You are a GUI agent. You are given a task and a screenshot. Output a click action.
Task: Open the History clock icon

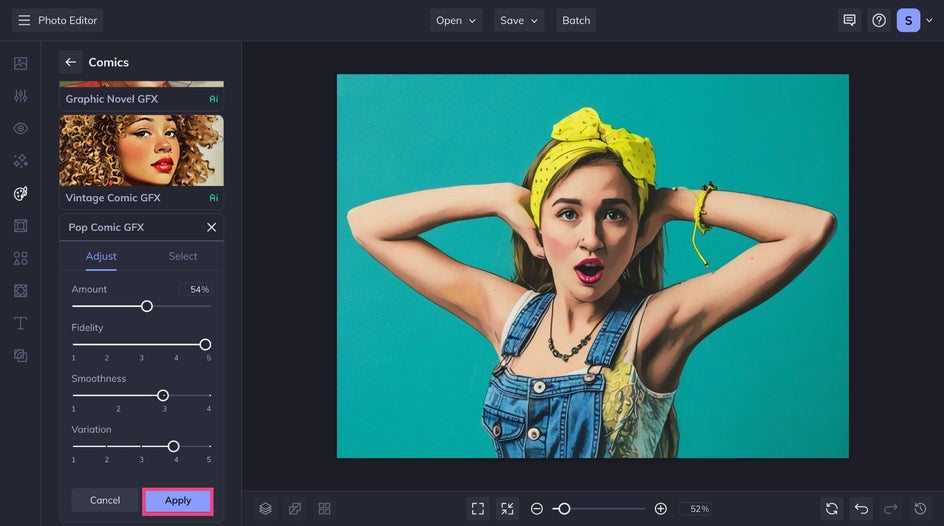[921, 509]
